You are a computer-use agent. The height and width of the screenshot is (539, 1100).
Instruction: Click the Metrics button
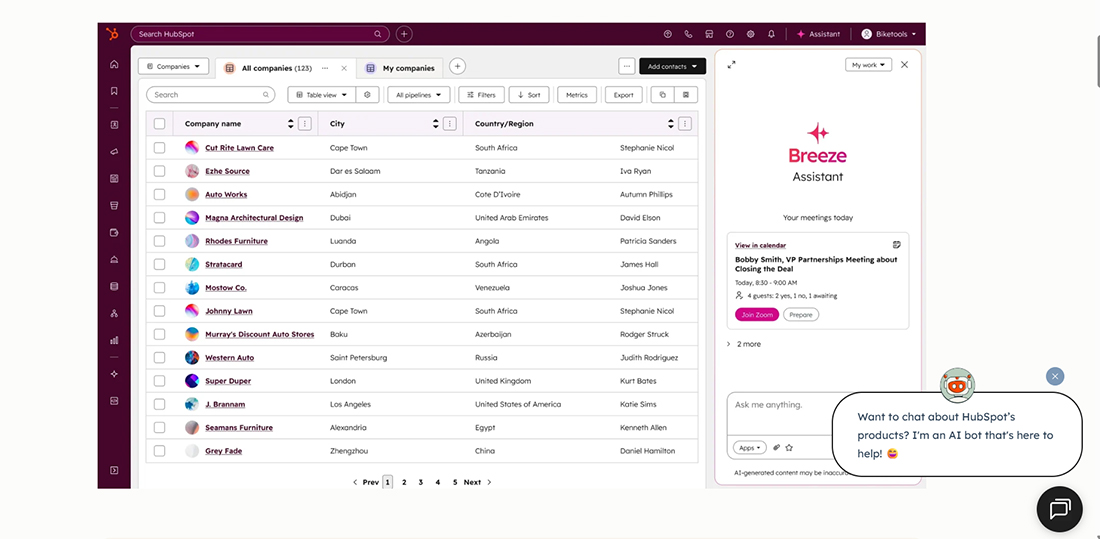point(577,95)
